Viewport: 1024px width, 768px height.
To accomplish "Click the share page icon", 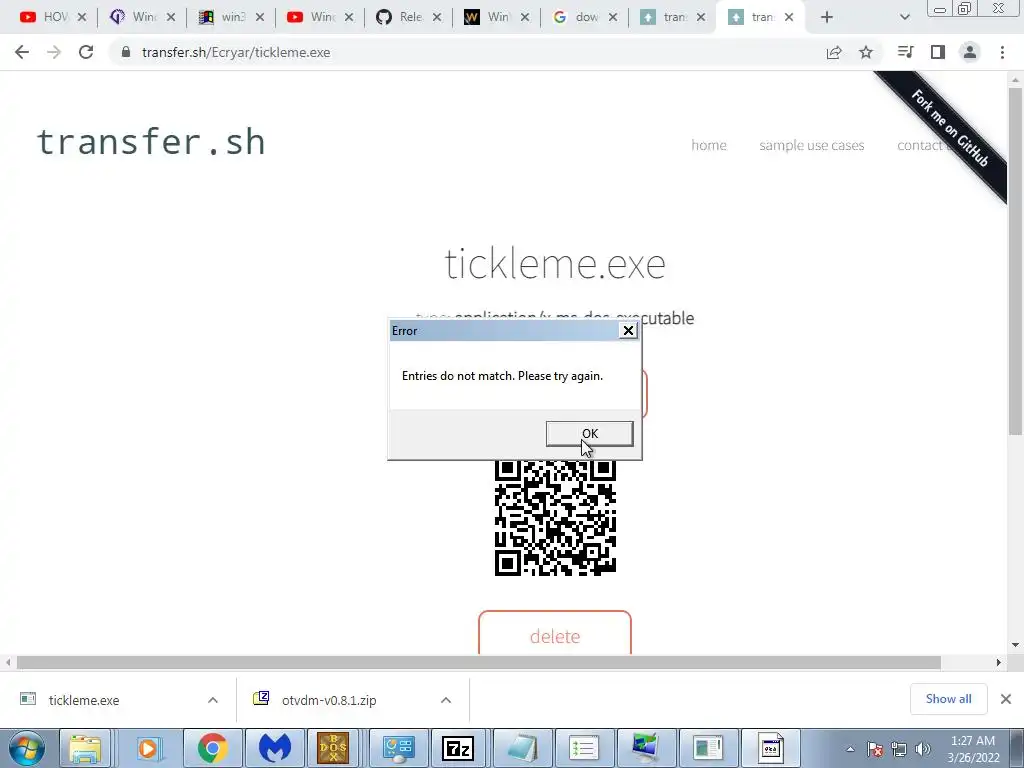I will coord(834,52).
